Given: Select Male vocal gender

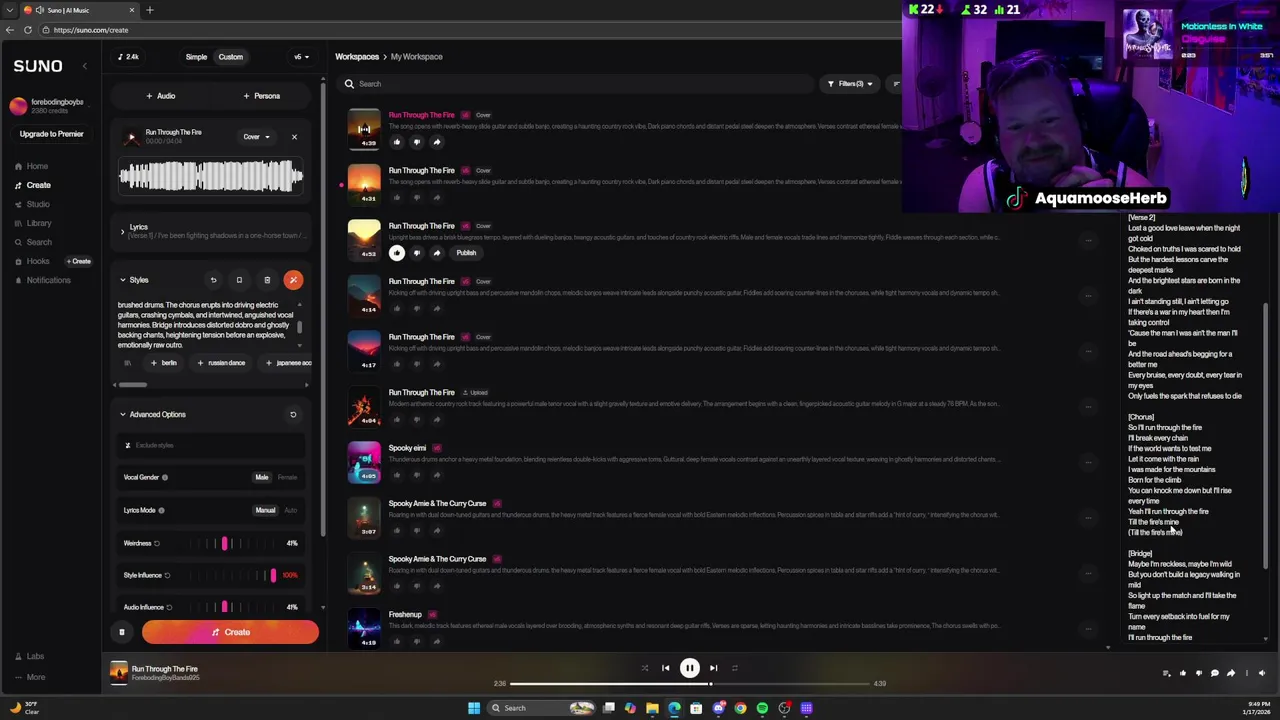Looking at the screenshot, I should click(x=262, y=478).
